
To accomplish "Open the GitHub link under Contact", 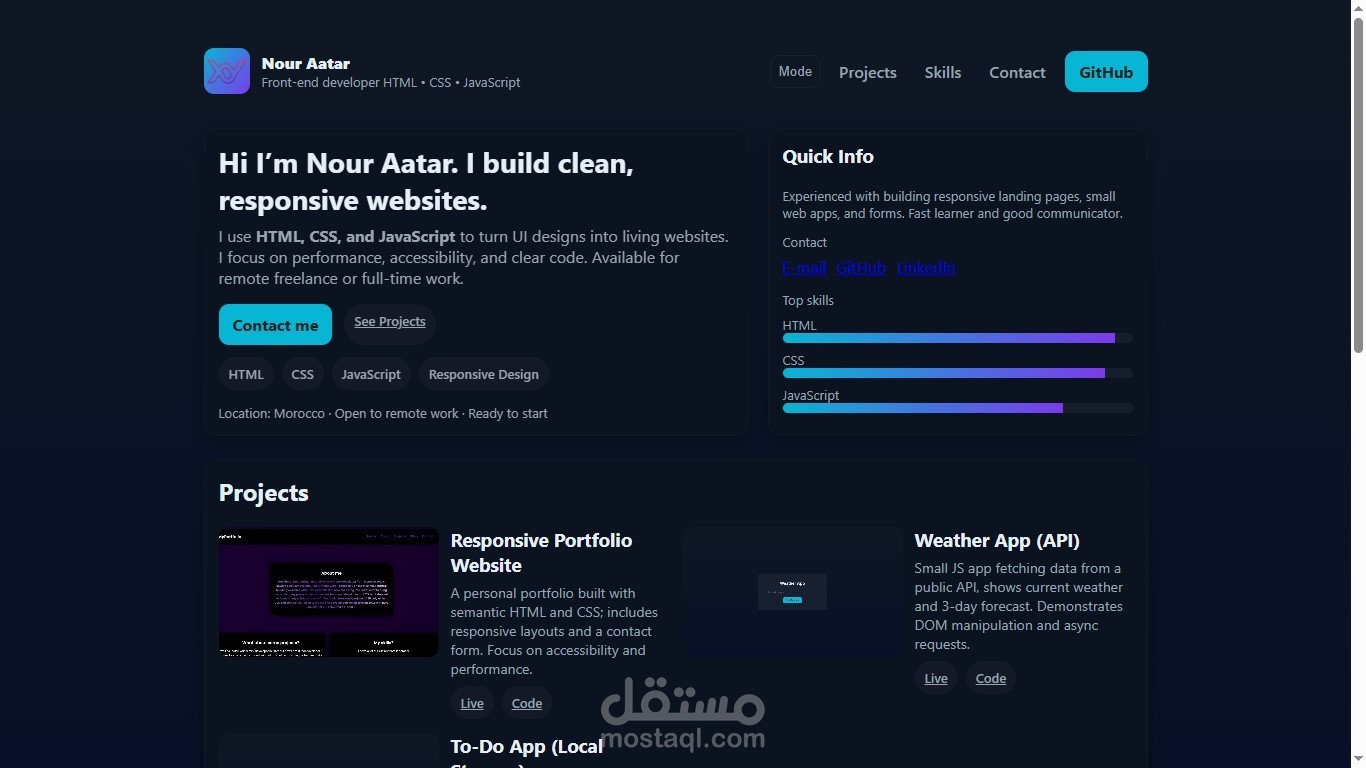I will point(861,267).
